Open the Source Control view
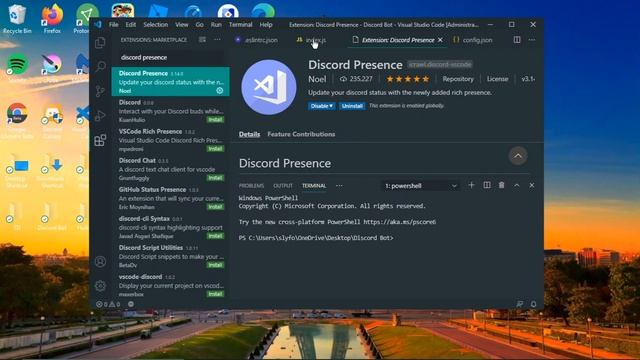This screenshot has height=360, width=640. coord(100,91)
